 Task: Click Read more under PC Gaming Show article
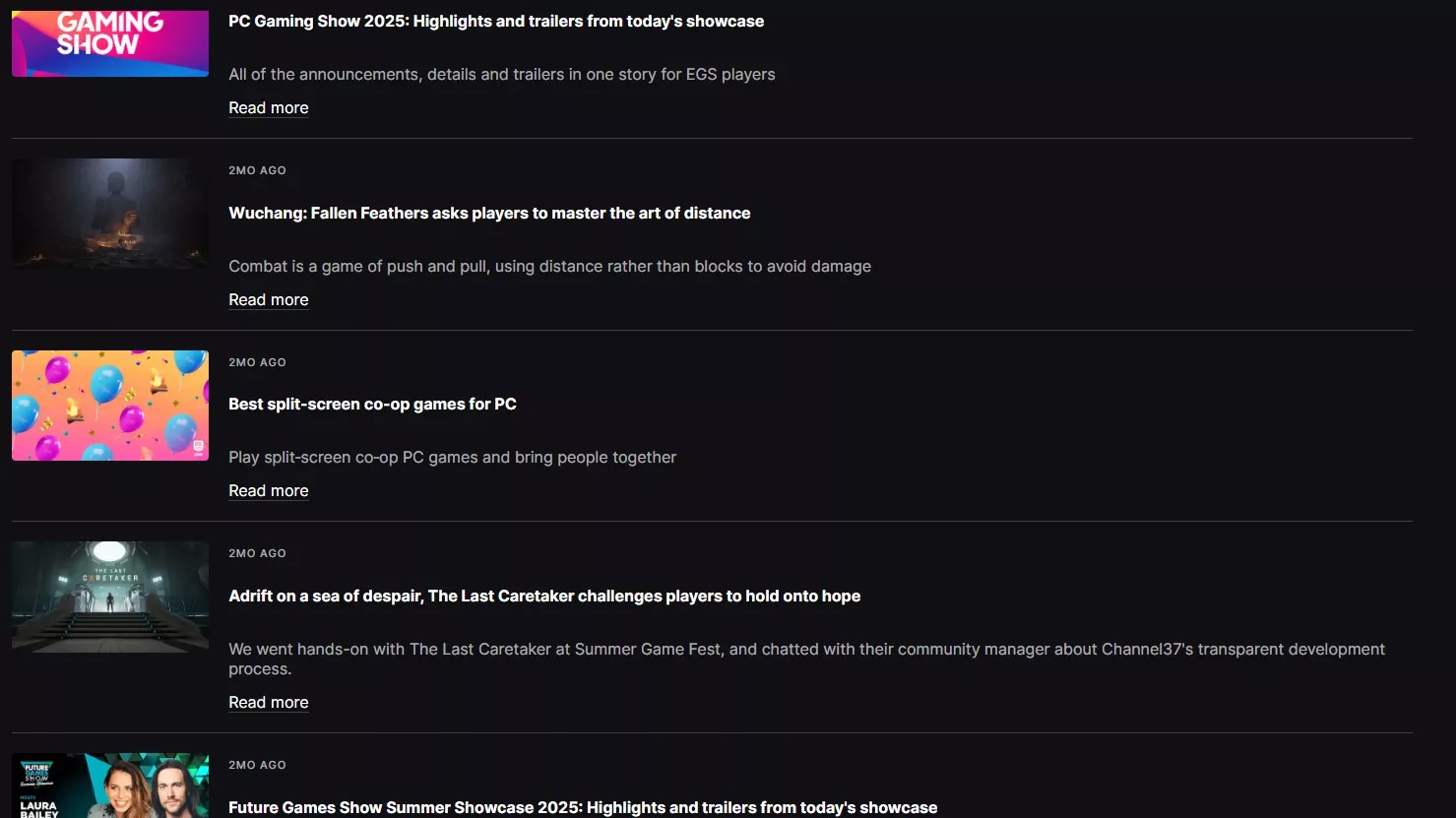pos(268,108)
